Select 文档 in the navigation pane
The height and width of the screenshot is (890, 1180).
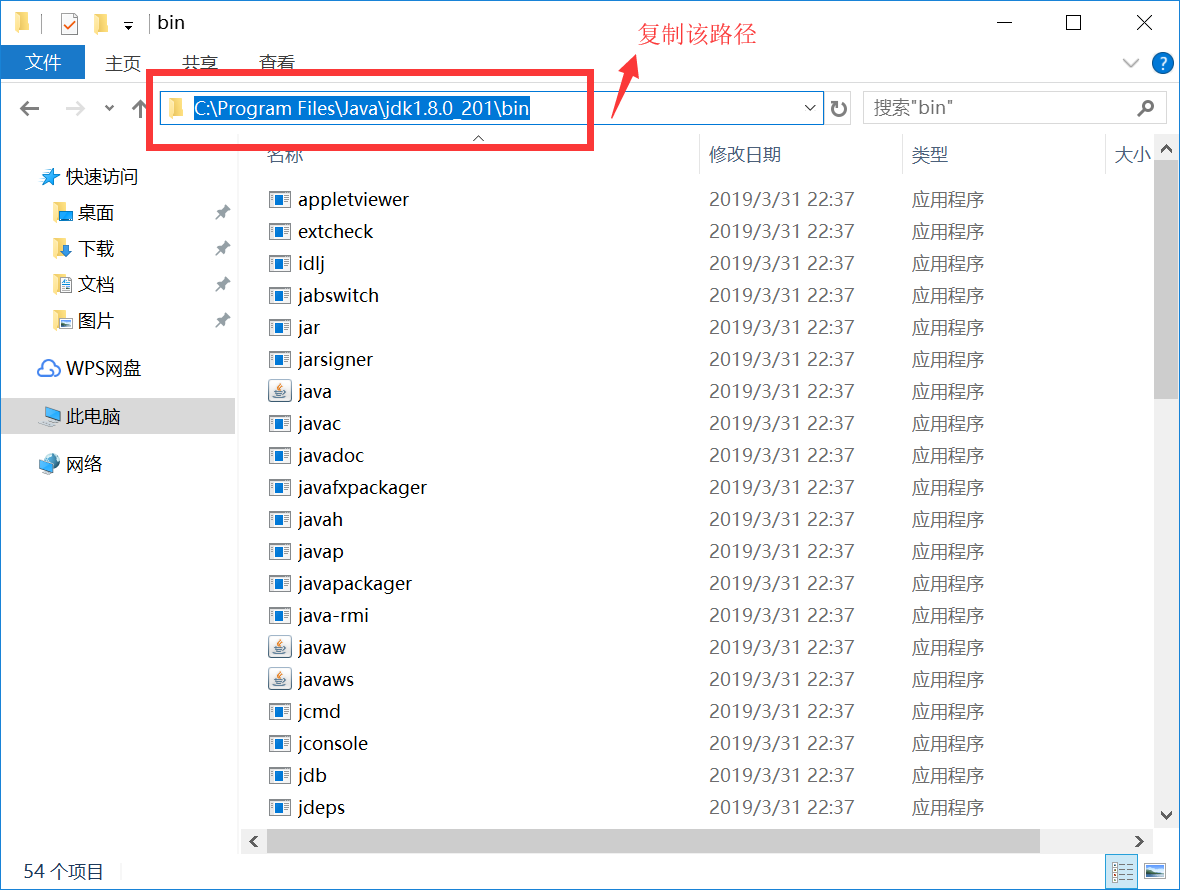click(96, 284)
